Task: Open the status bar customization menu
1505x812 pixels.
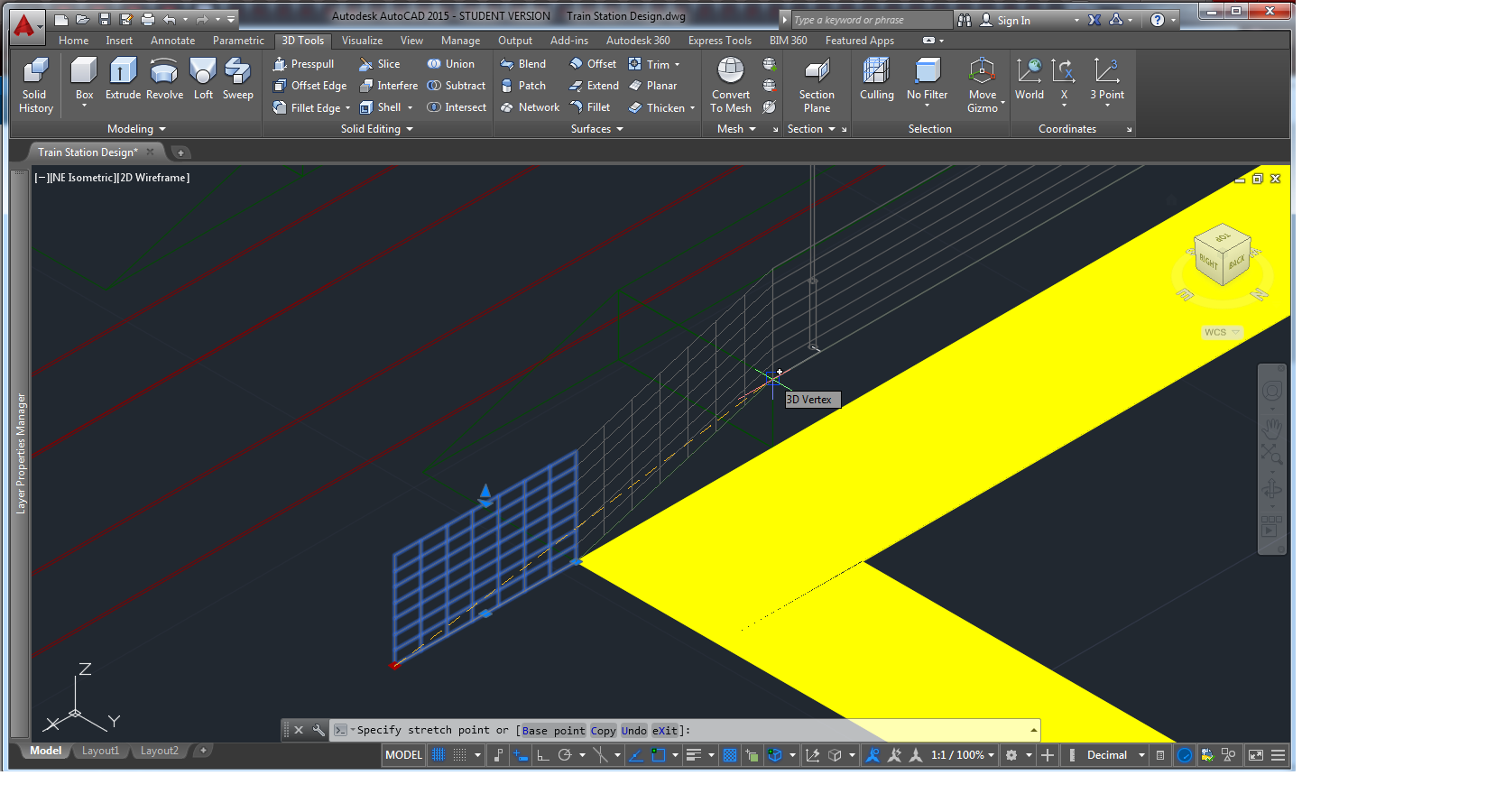Action: 1278,755
